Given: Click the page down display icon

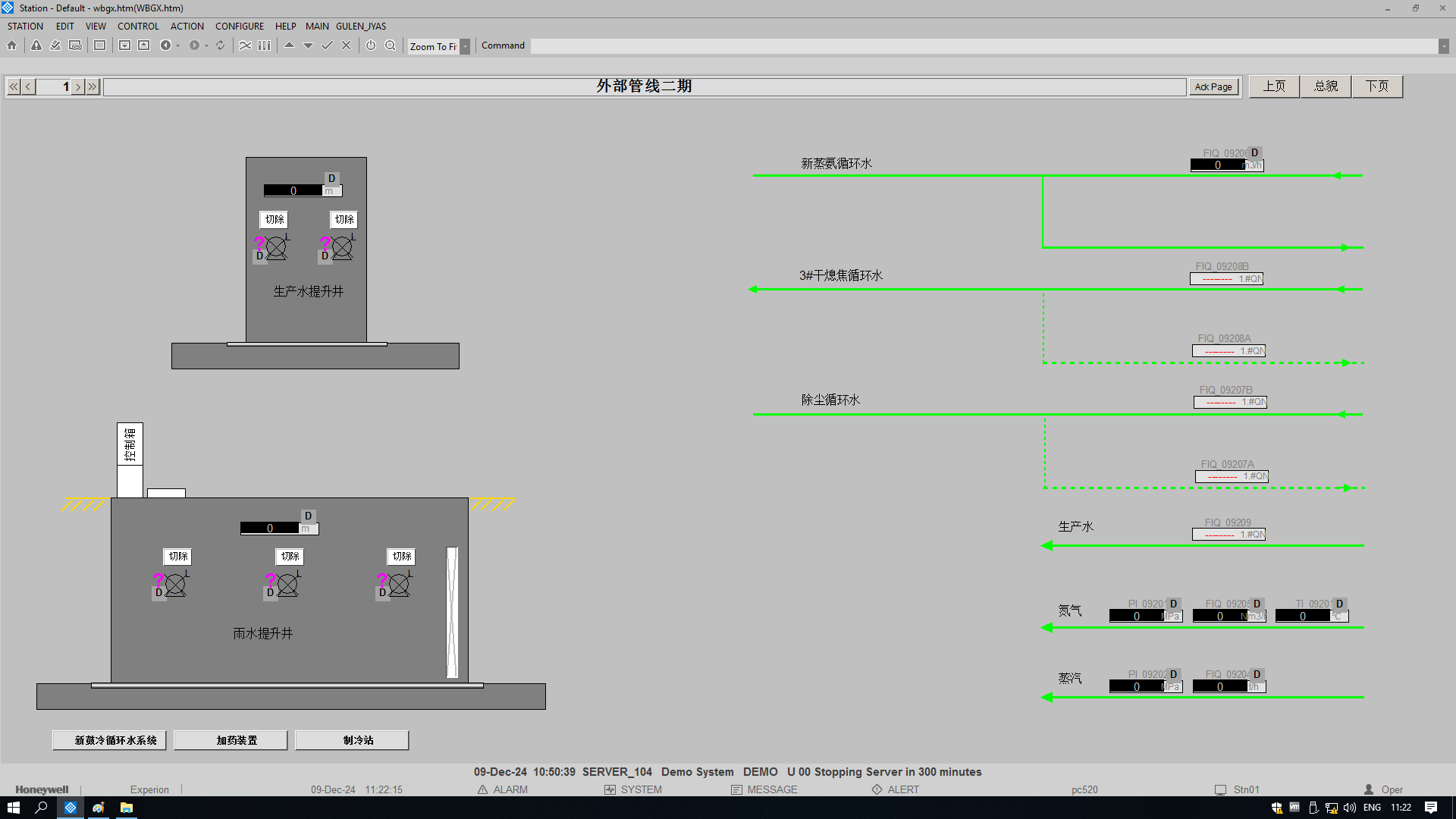Looking at the screenshot, I should 124,45.
